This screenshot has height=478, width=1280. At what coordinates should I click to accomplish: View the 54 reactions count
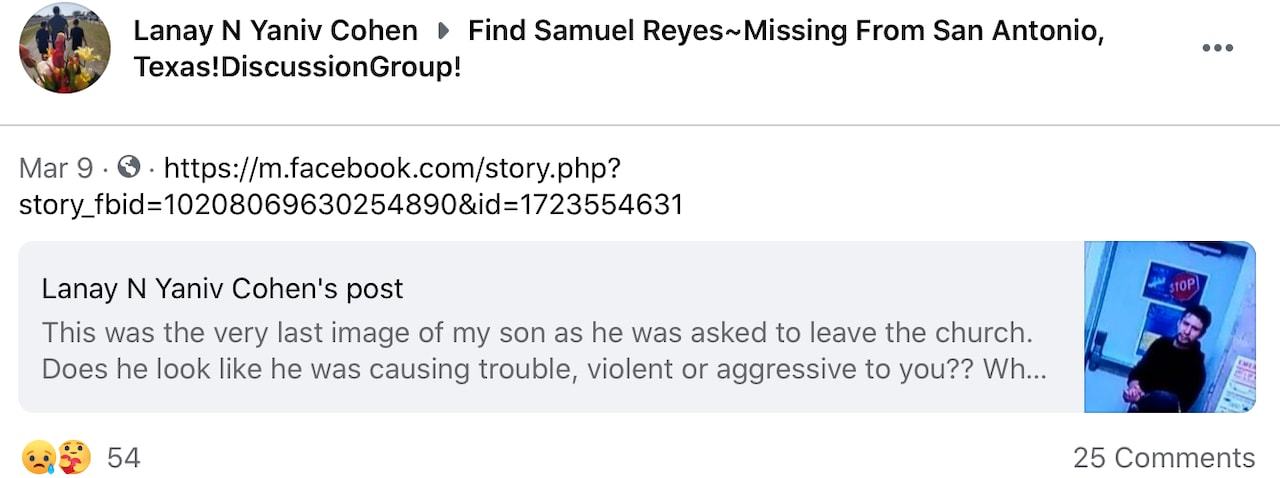point(123,458)
